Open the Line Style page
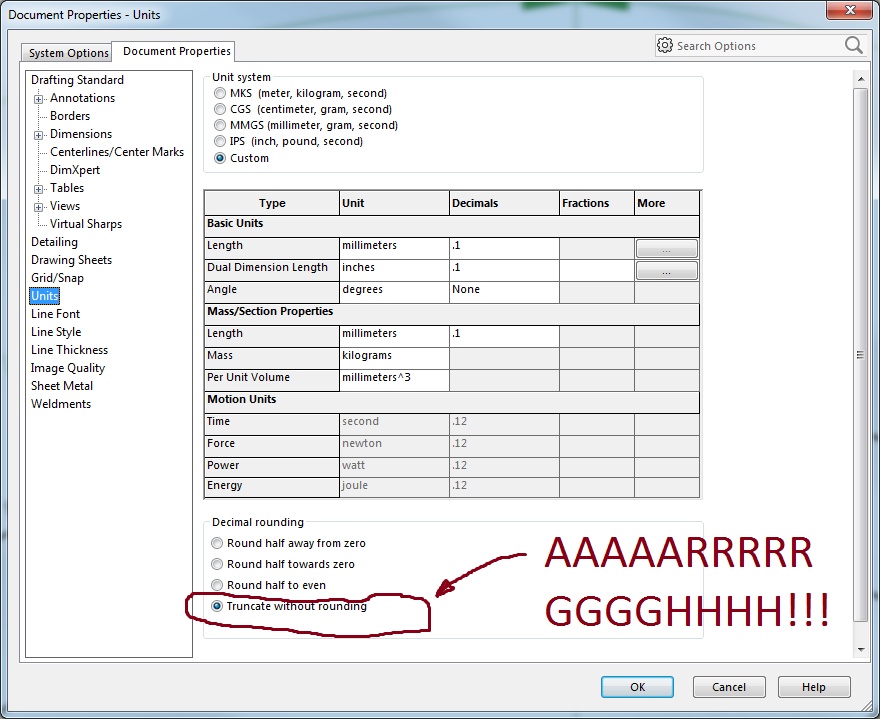882x719 pixels. 56,332
